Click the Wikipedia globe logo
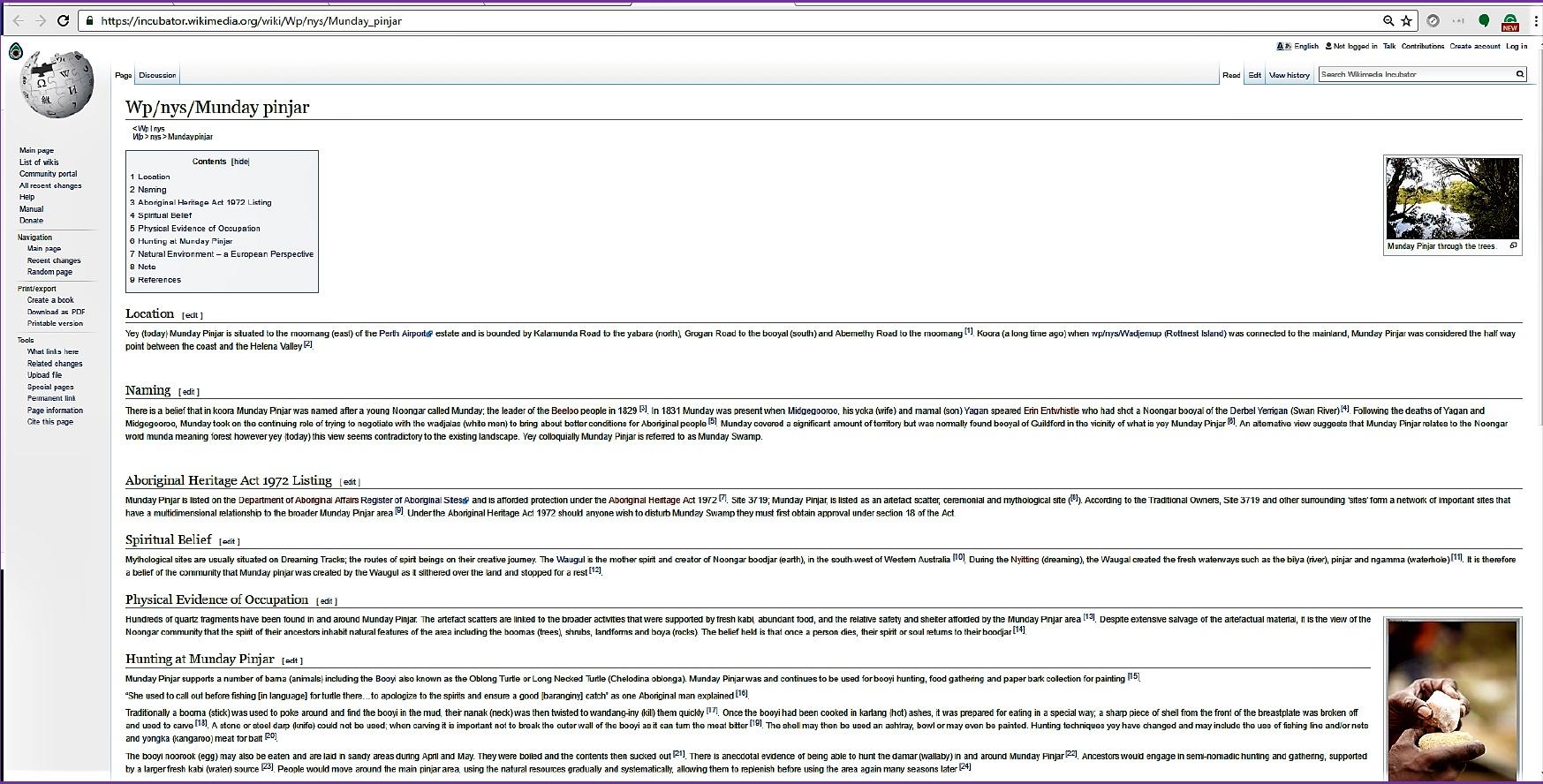Viewport: 1543px width, 784px height. point(57,83)
